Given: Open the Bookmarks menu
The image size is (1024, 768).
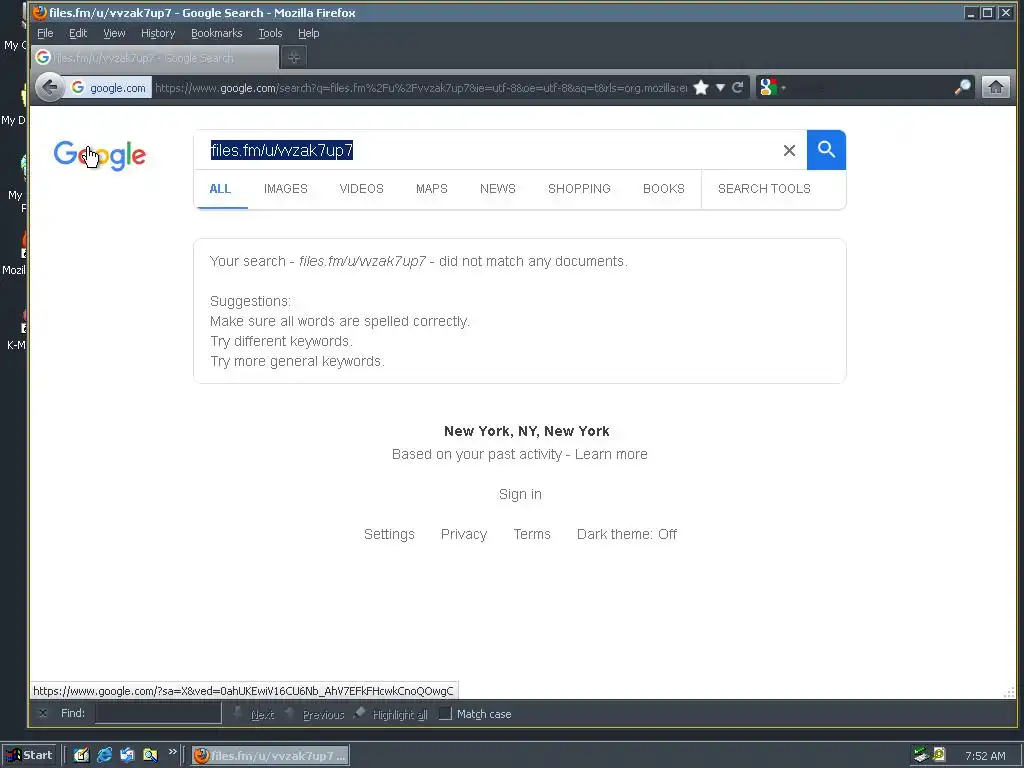Looking at the screenshot, I should point(216,33).
